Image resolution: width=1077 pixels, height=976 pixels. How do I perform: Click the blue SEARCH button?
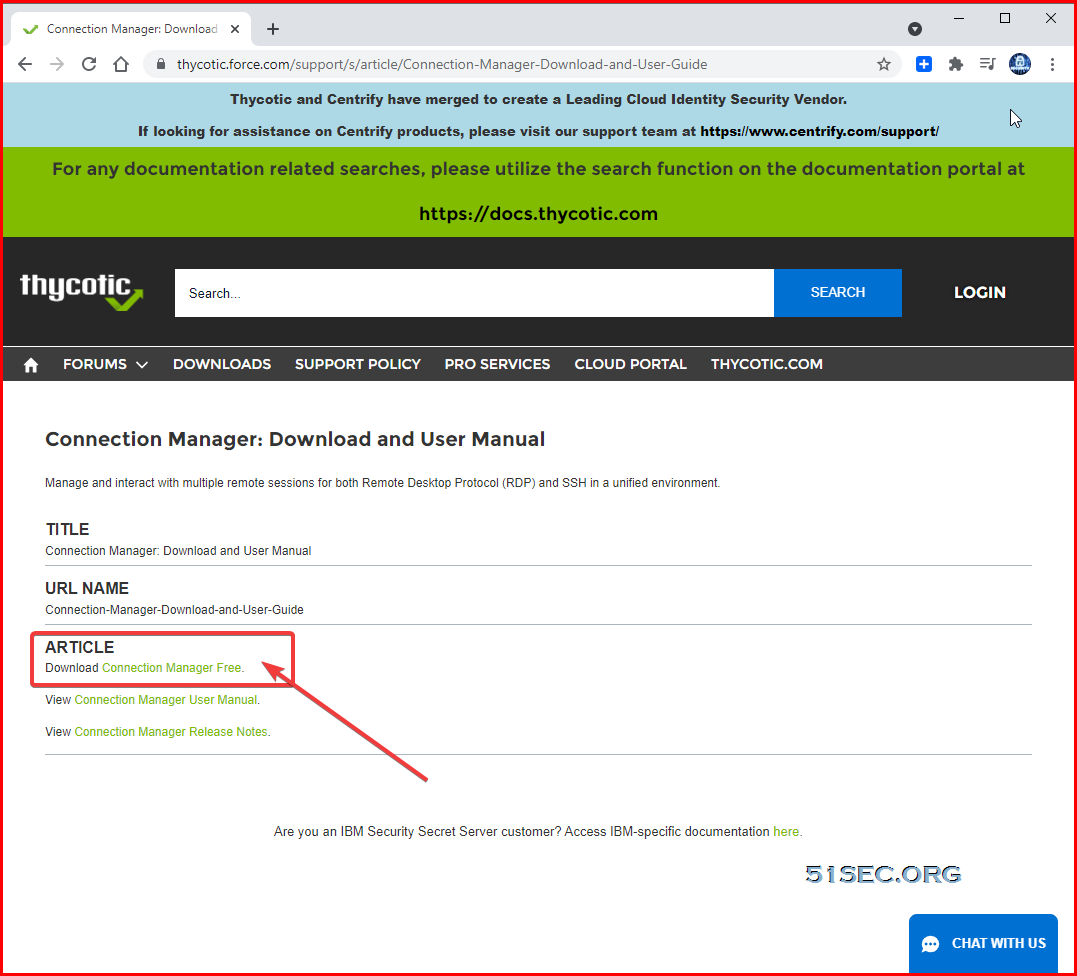coord(838,293)
